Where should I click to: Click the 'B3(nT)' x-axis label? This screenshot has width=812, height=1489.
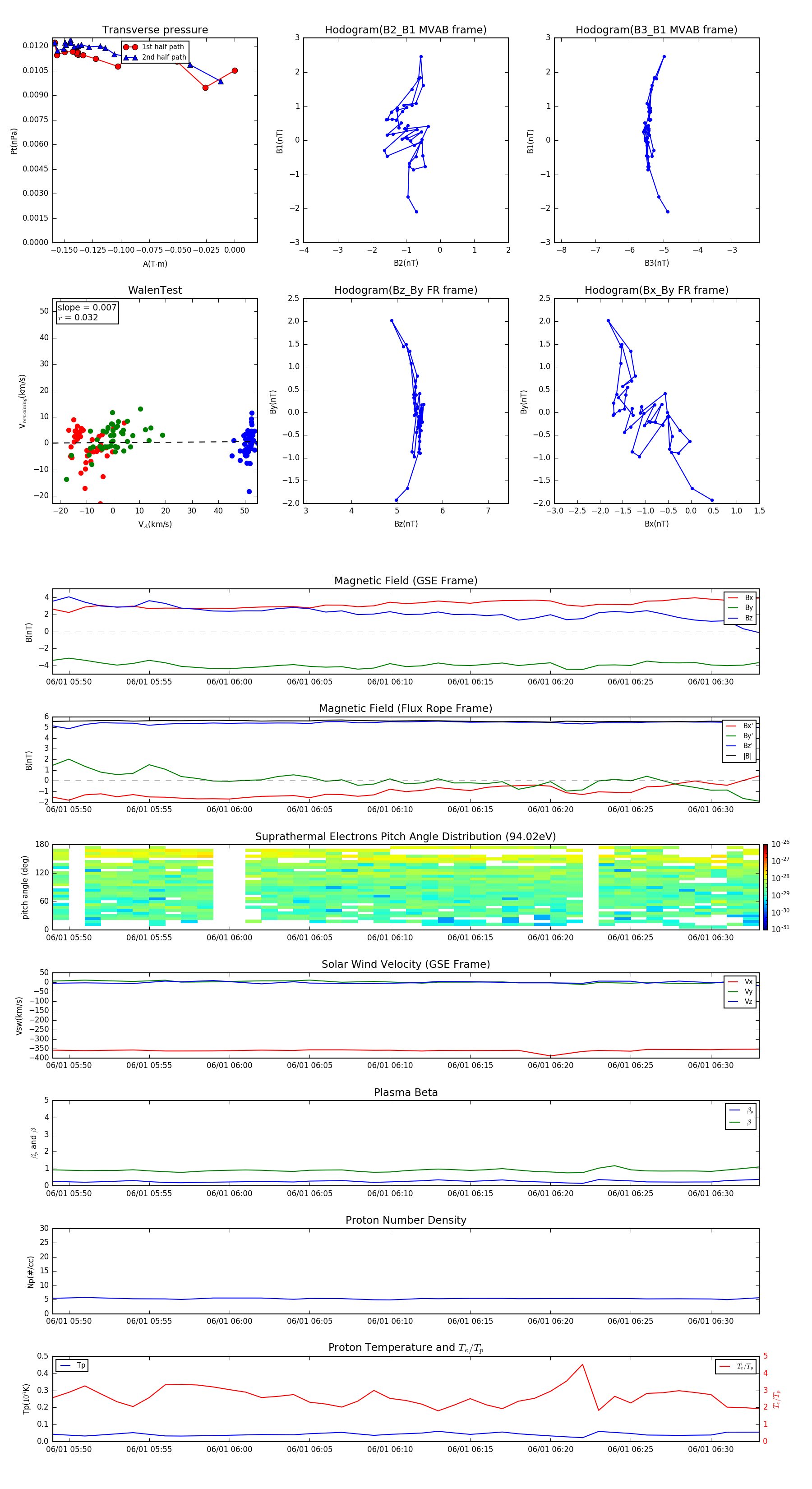click(656, 263)
